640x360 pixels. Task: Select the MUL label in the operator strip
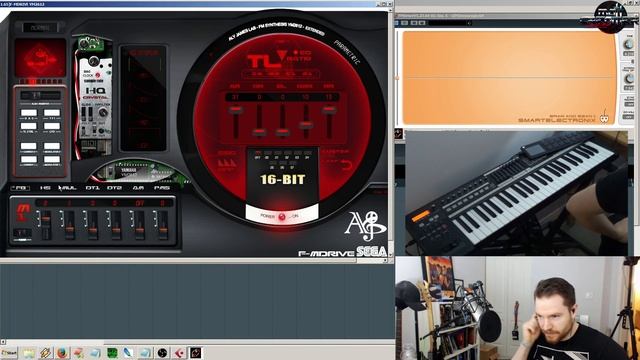point(68,188)
